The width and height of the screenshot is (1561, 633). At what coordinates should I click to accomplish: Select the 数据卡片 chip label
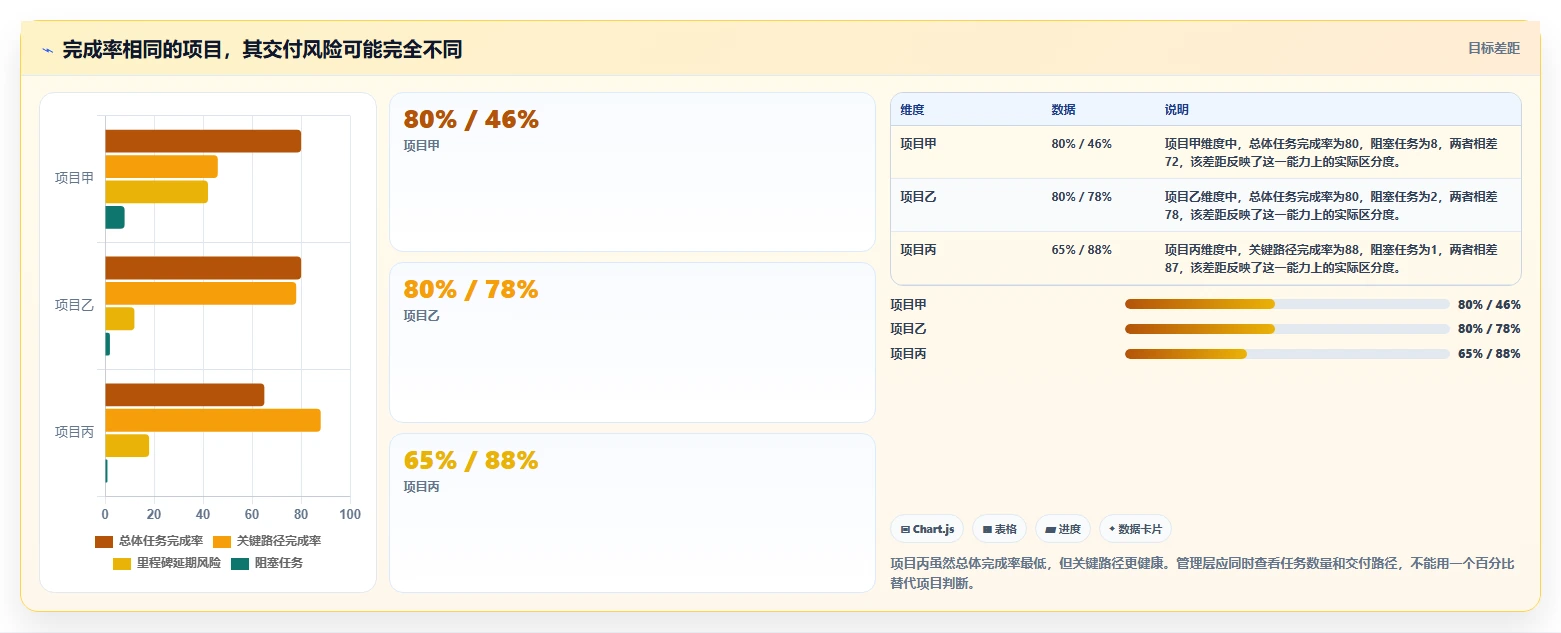click(1140, 529)
